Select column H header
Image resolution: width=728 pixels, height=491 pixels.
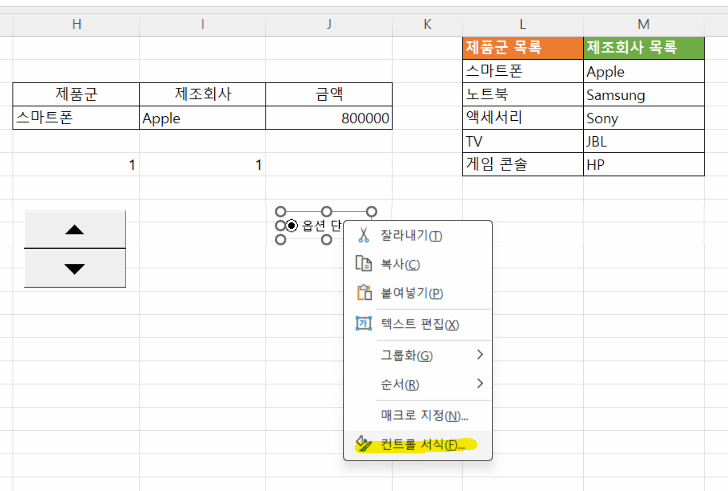click(76, 25)
